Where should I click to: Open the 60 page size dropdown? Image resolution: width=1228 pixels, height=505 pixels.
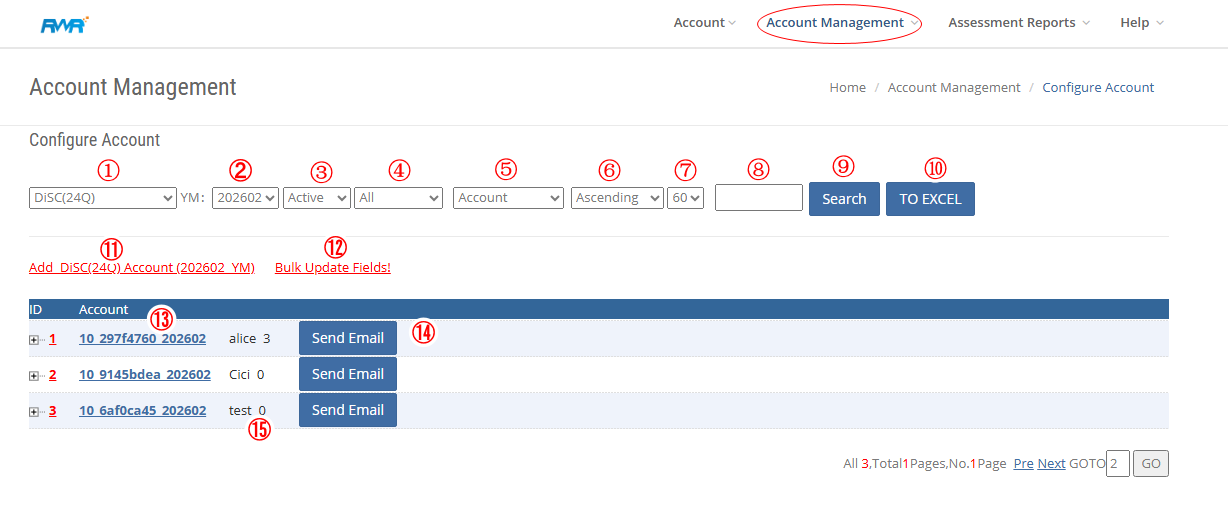(x=686, y=198)
